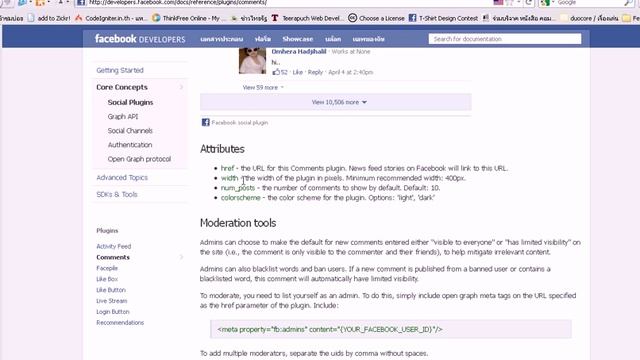640x360 pixels.
Task: Select Social Plugins in the sidebar
Action: [x=130, y=102]
